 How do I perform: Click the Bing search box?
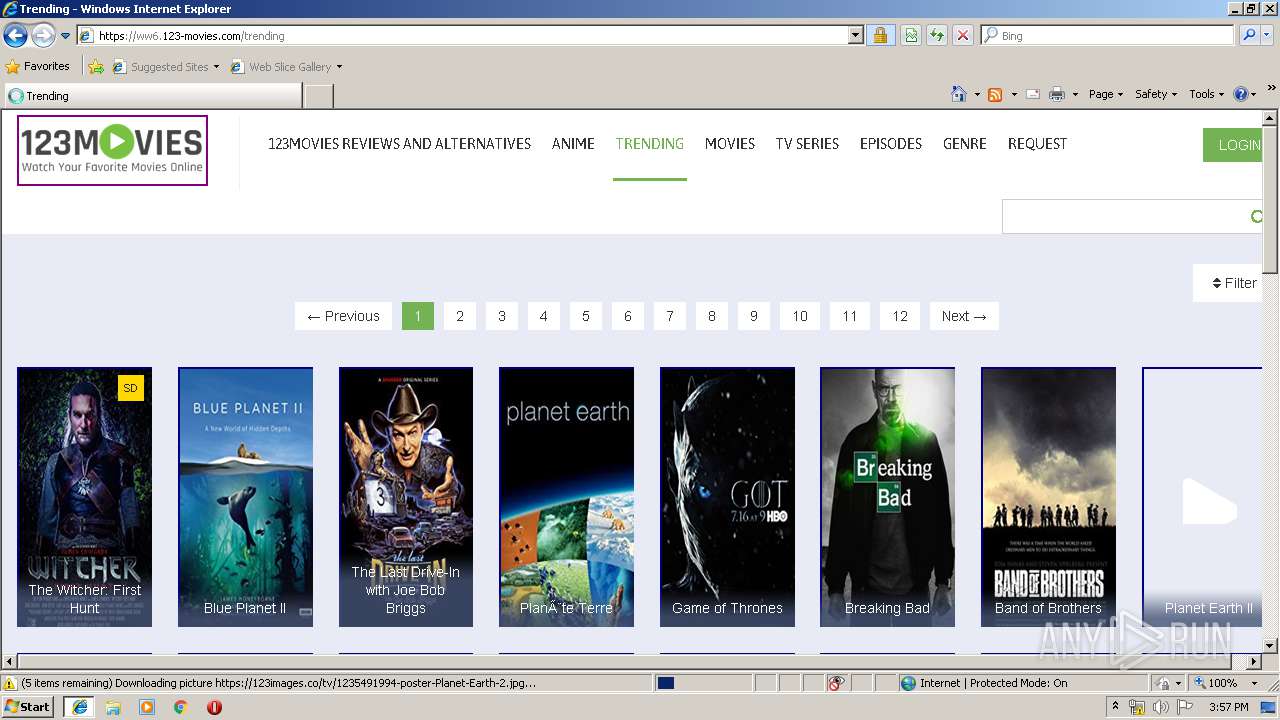[1107, 35]
